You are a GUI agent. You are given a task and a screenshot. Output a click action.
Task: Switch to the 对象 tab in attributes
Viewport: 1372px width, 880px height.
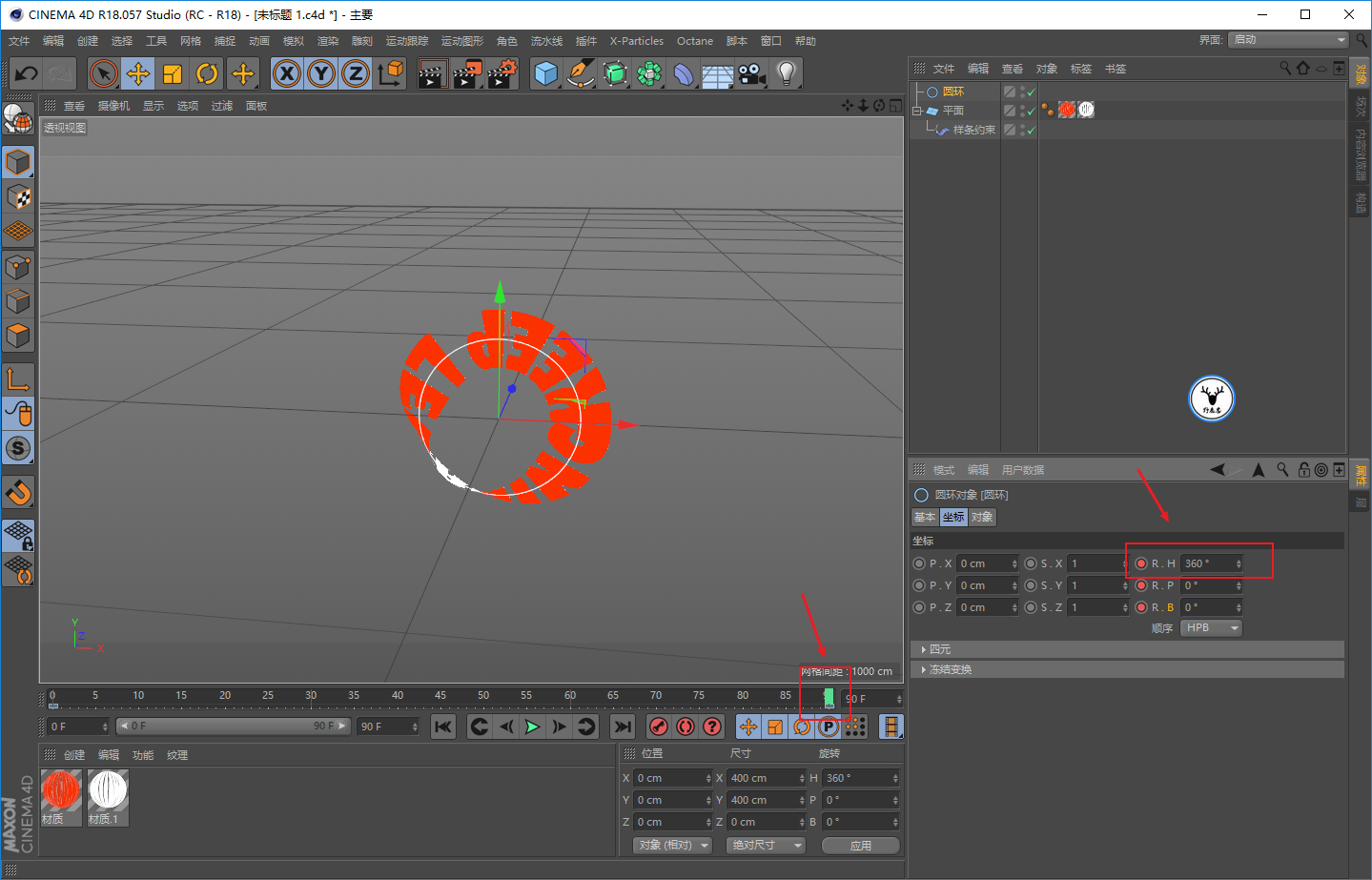pyautogui.click(x=982, y=517)
